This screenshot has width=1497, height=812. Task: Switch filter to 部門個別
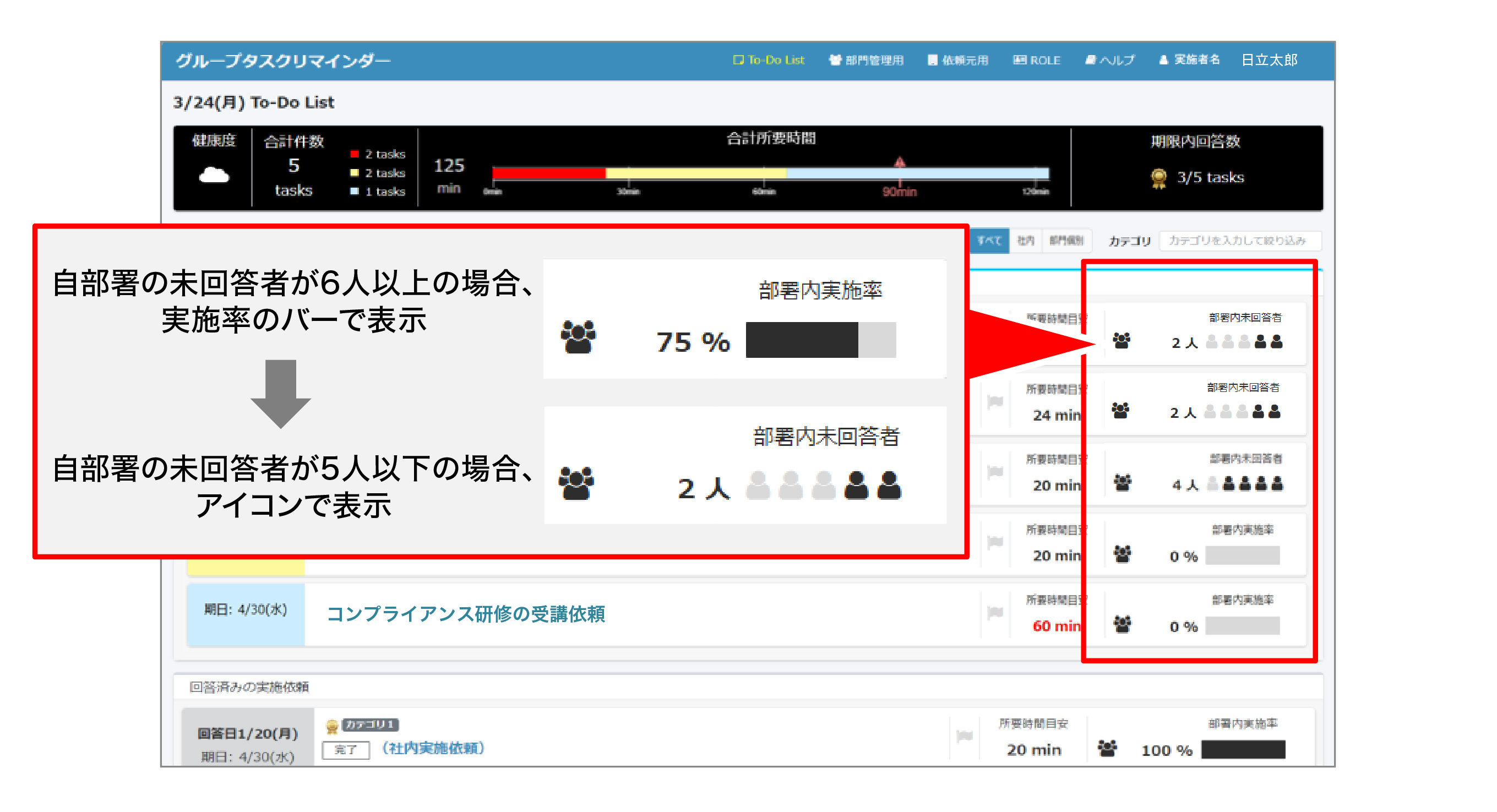1066,241
